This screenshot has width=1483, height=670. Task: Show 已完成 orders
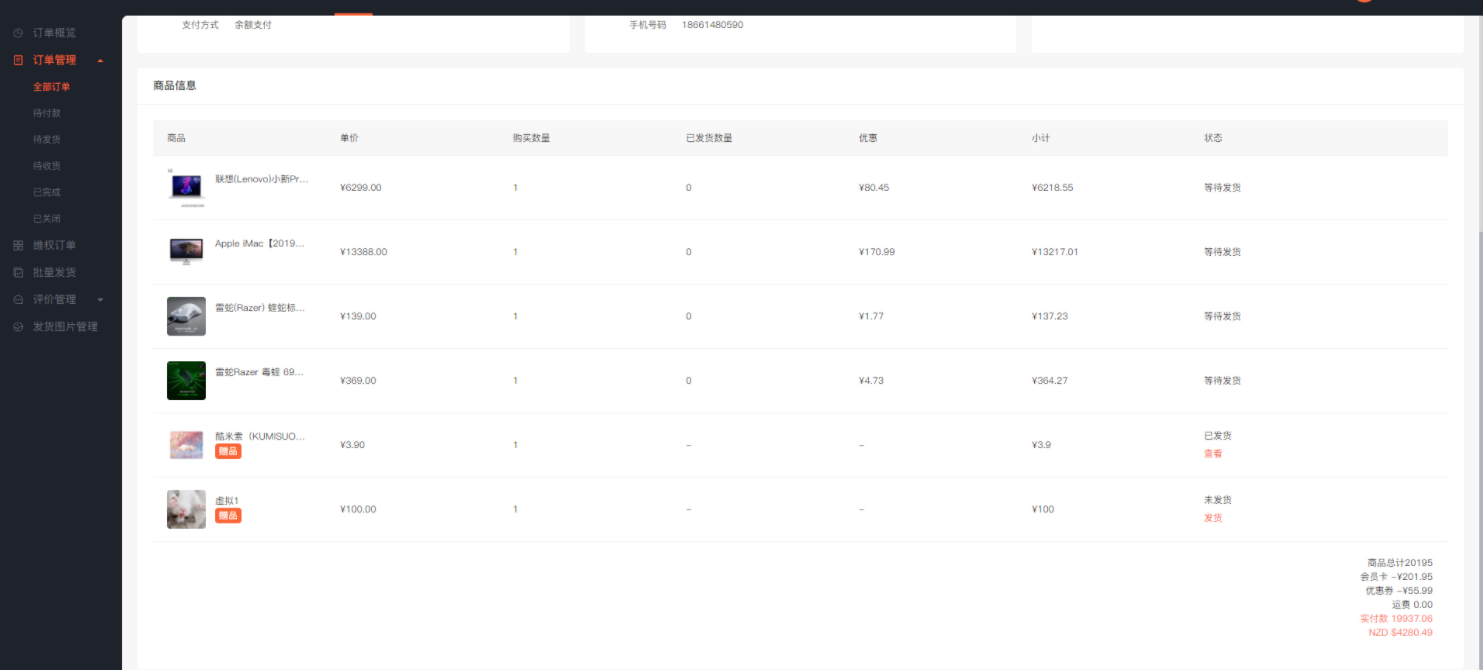[47, 192]
